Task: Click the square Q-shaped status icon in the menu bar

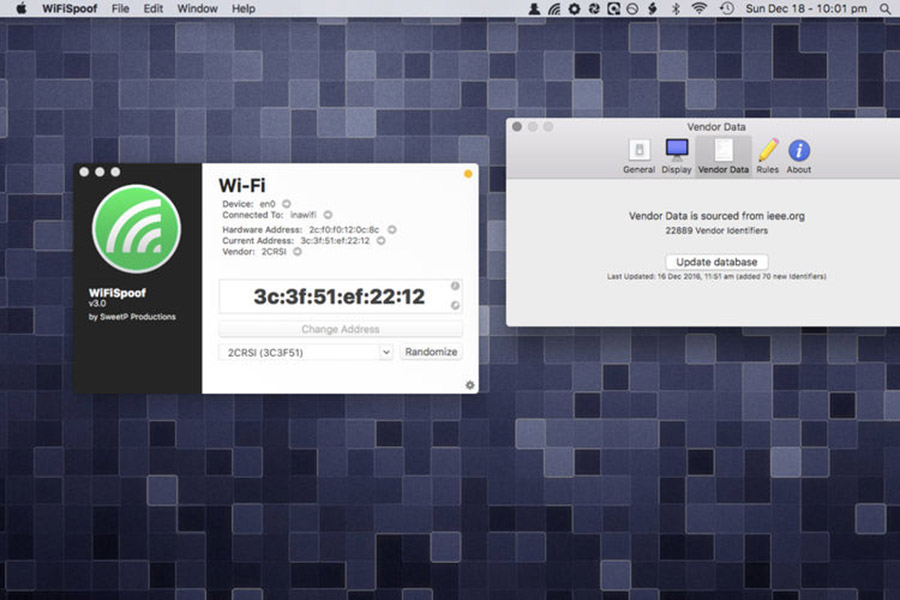Action: coord(614,9)
